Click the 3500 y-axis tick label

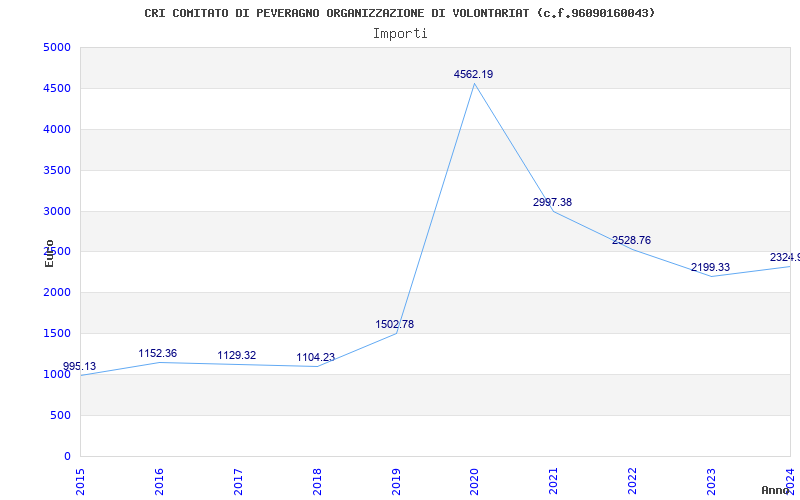click(x=57, y=170)
